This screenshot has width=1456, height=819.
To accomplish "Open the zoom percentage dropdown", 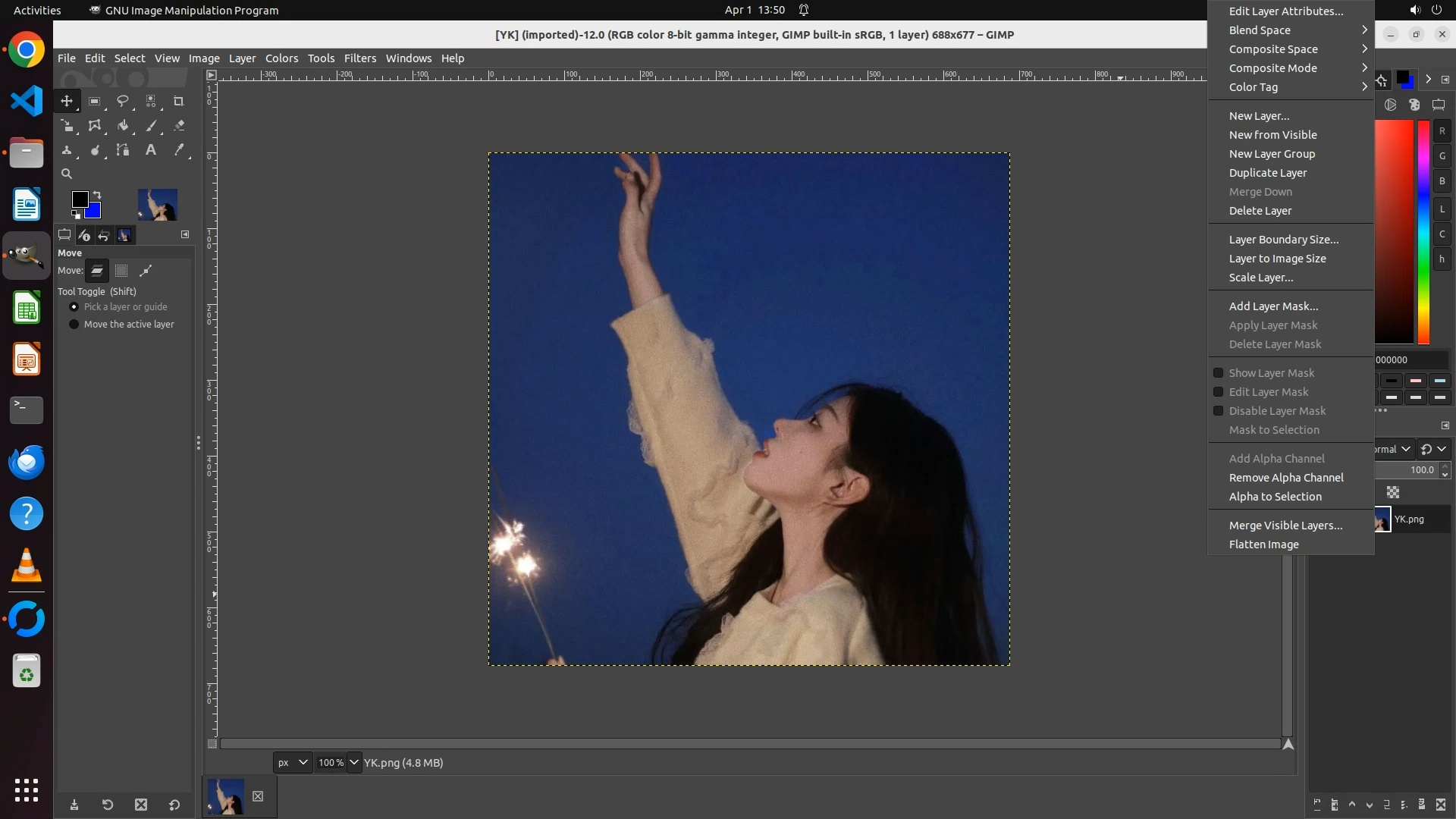I will point(354,763).
